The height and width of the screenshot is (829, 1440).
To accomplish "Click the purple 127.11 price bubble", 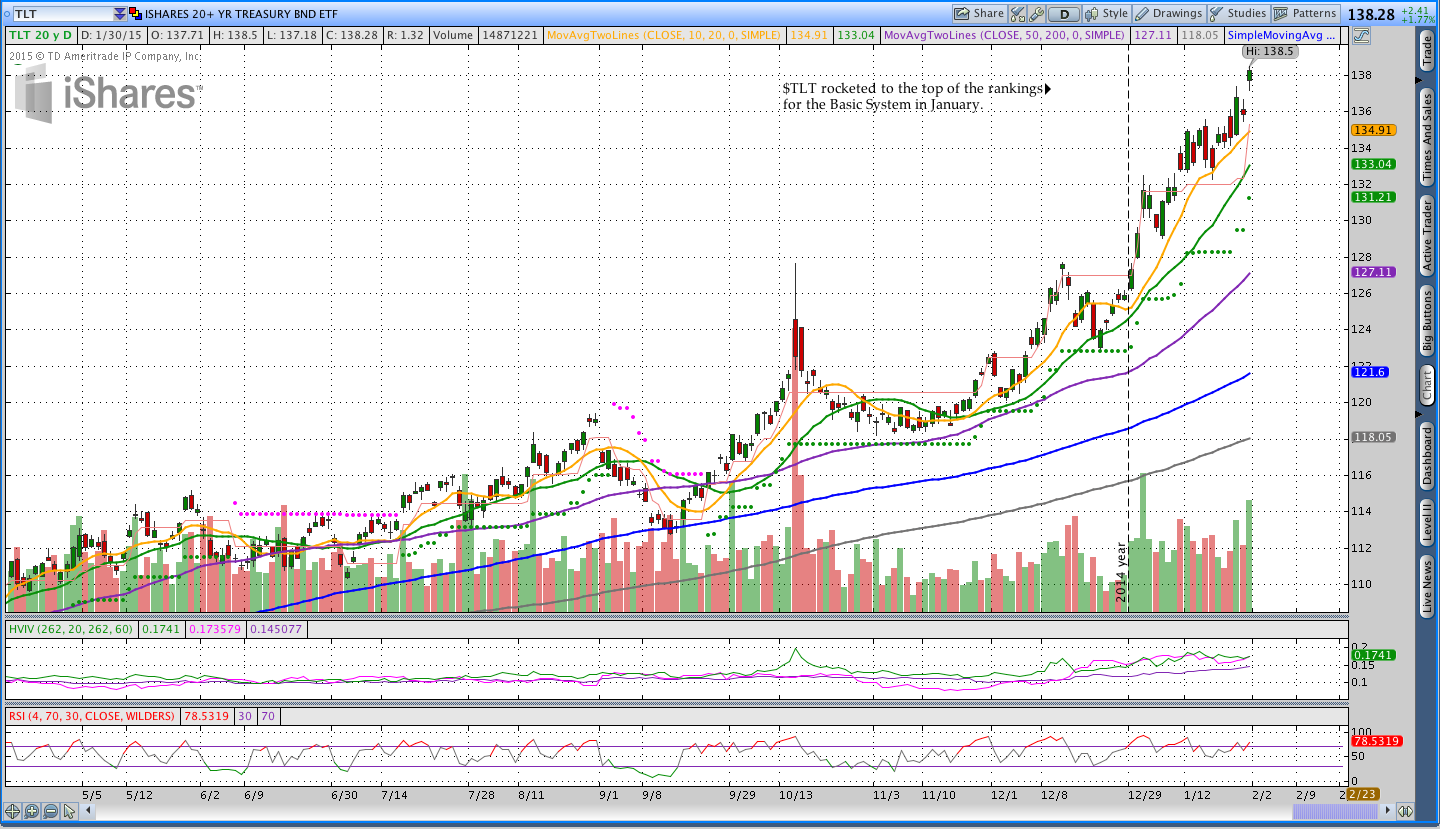I will point(1373,272).
